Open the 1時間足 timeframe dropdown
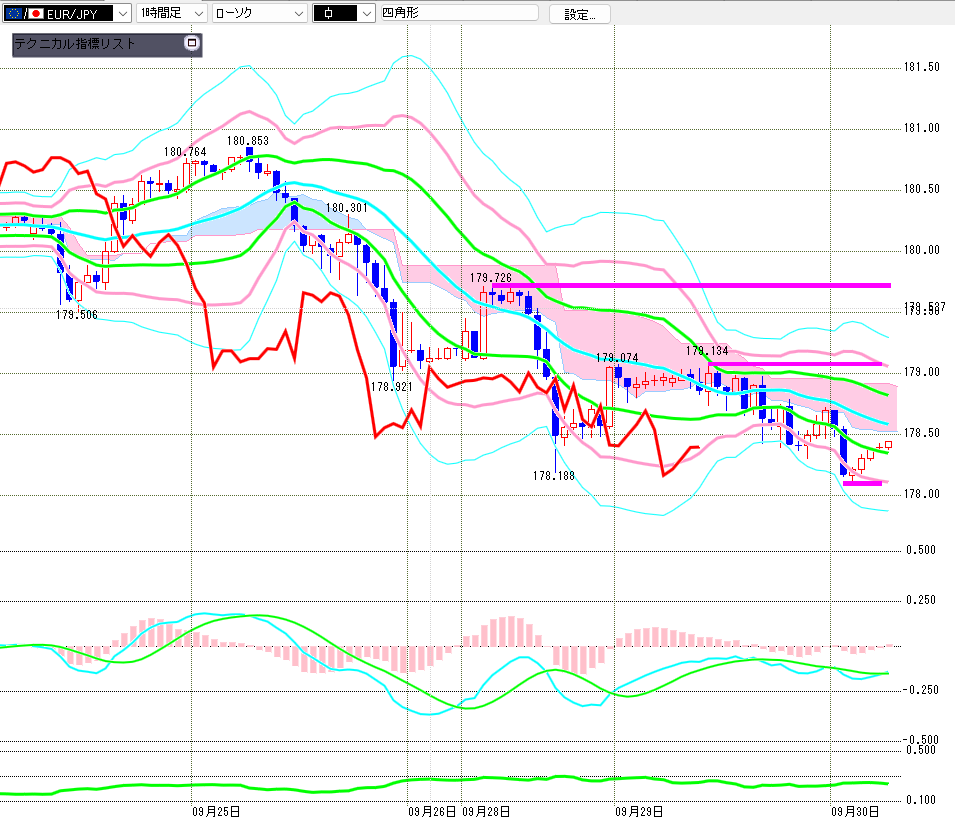 click(172, 13)
